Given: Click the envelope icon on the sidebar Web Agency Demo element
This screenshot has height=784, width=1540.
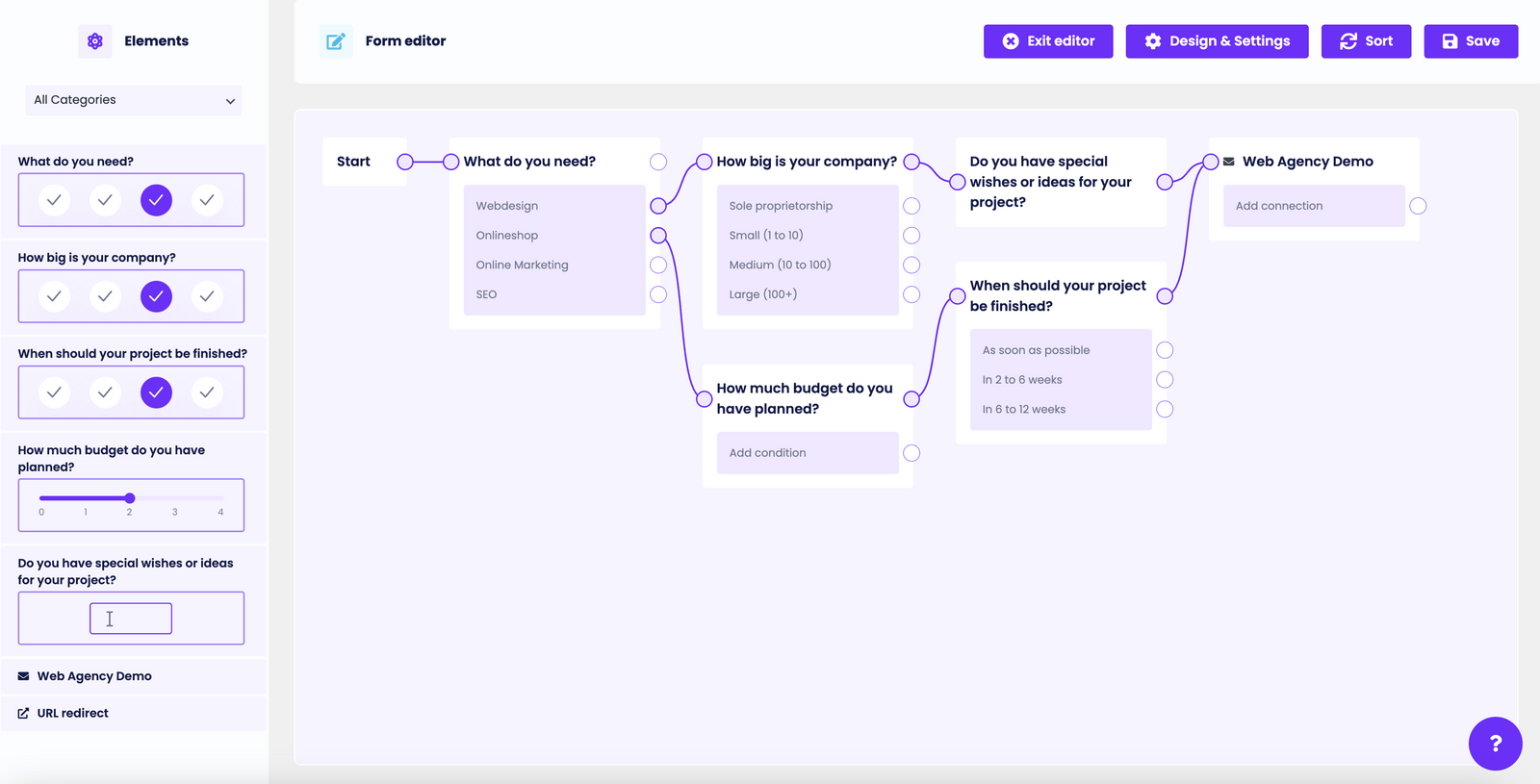Looking at the screenshot, I should click(x=22, y=675).
